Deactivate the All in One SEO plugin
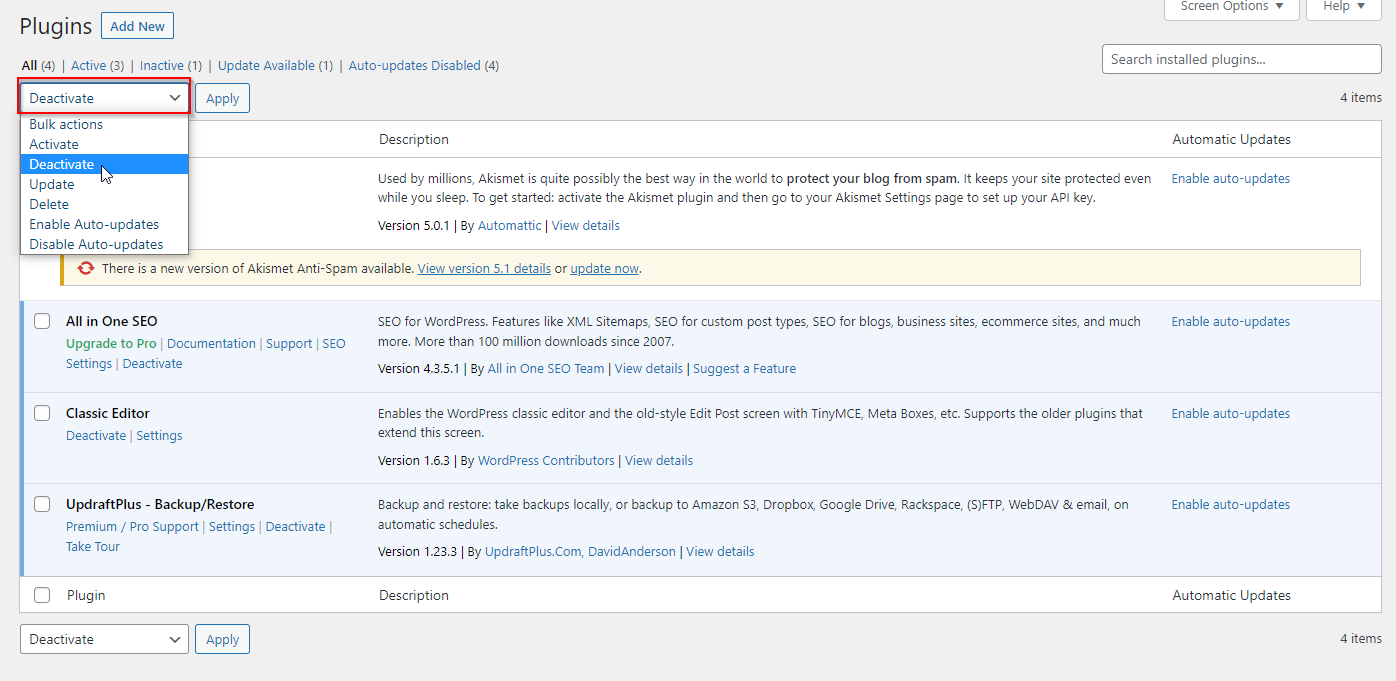Image resolution: width=1396 pixels, height=681 pixels. (152, 364)
